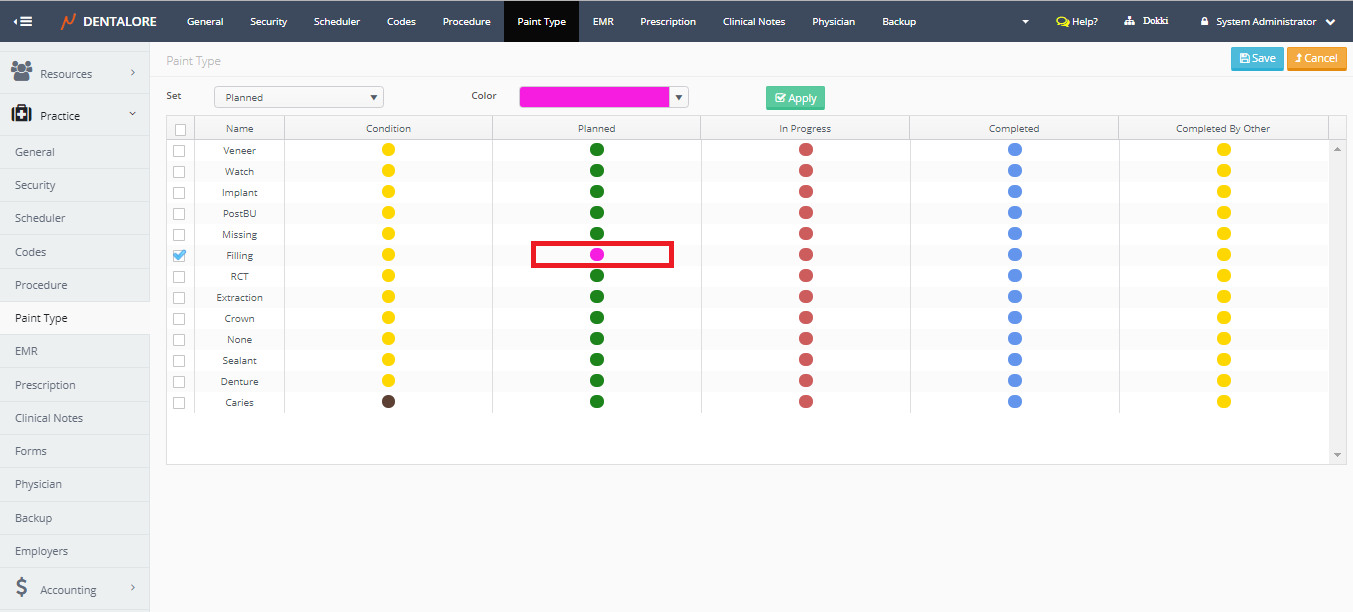
Task: Click the System Administrator lock icon
Action: point(1205,21)
